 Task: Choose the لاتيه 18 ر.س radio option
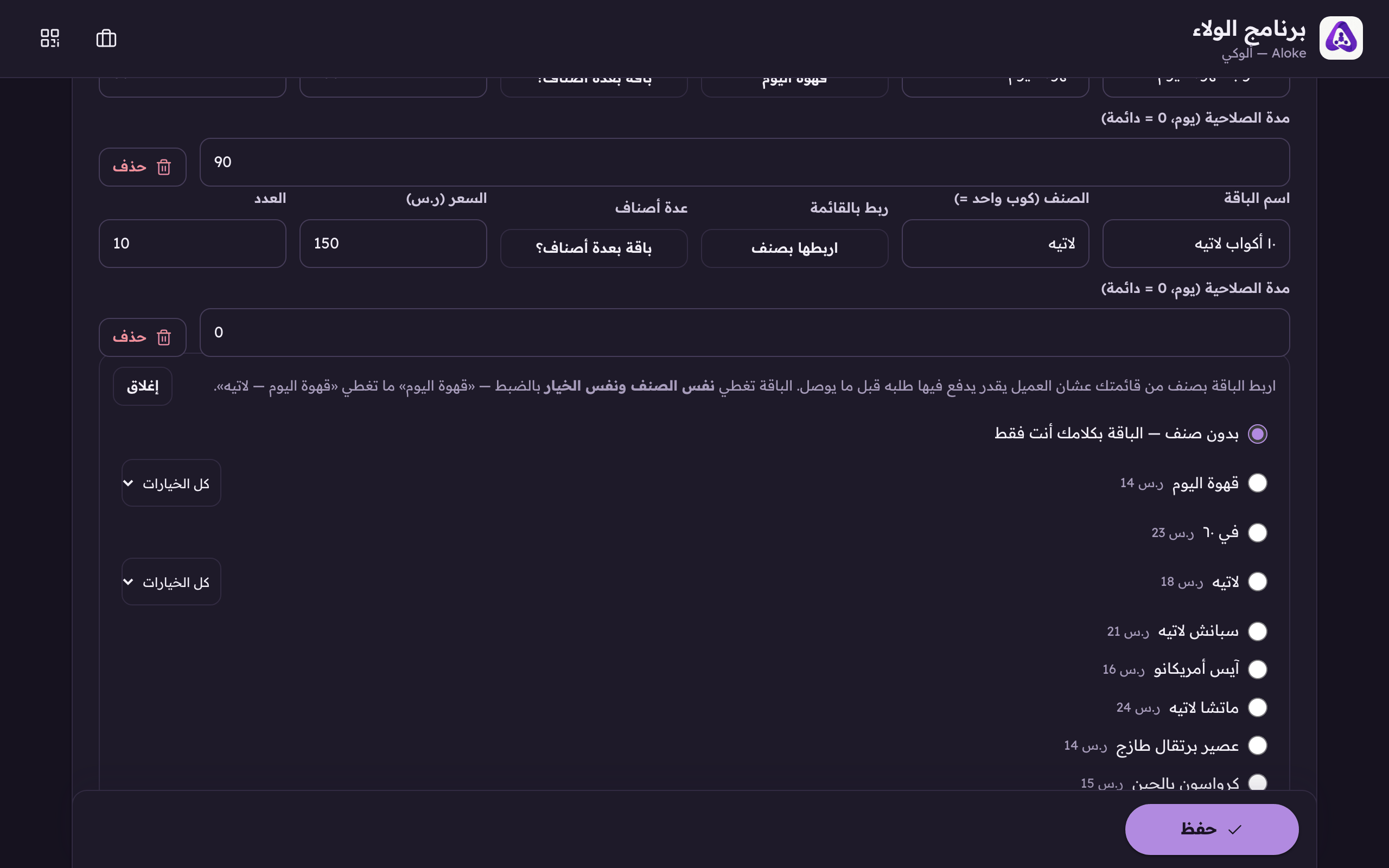coord(1257,582)
